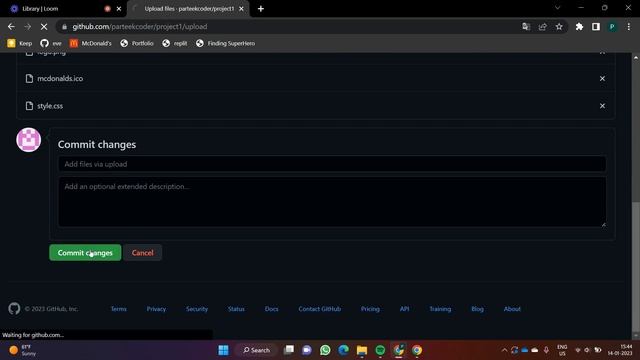
Task: Open the Docs footer link
Action: click(x=271, y=309)
